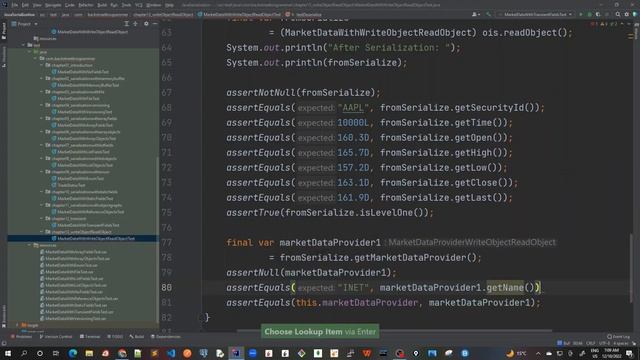Image resolution: width=640 pixels, height=360 pixels.
Task: Open the Project view dropdown
Action: click(25, 24)
